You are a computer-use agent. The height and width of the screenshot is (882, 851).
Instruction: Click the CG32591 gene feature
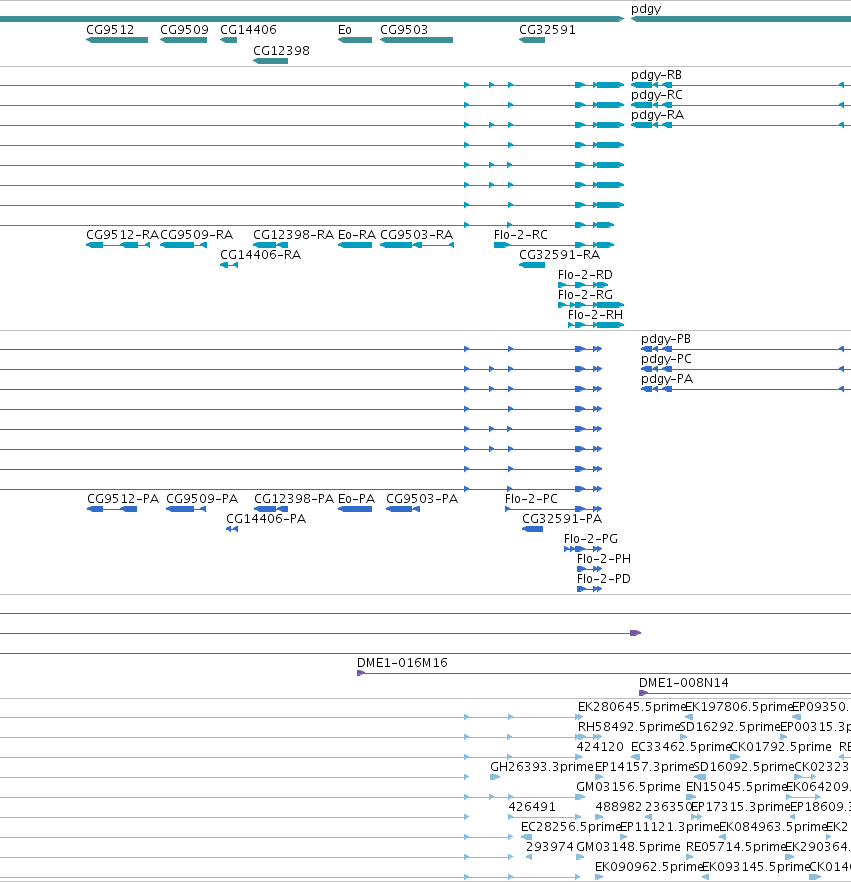532,40
